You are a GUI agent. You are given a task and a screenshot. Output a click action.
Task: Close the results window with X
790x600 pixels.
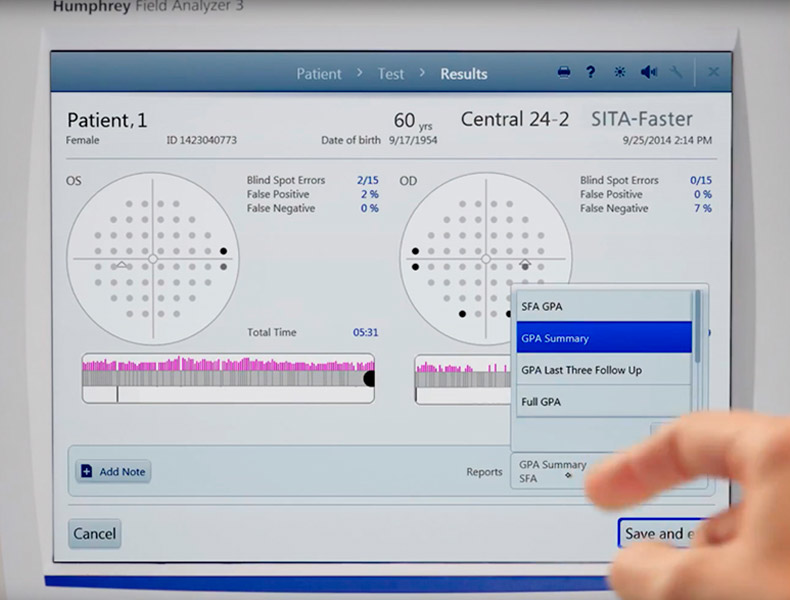713,73
